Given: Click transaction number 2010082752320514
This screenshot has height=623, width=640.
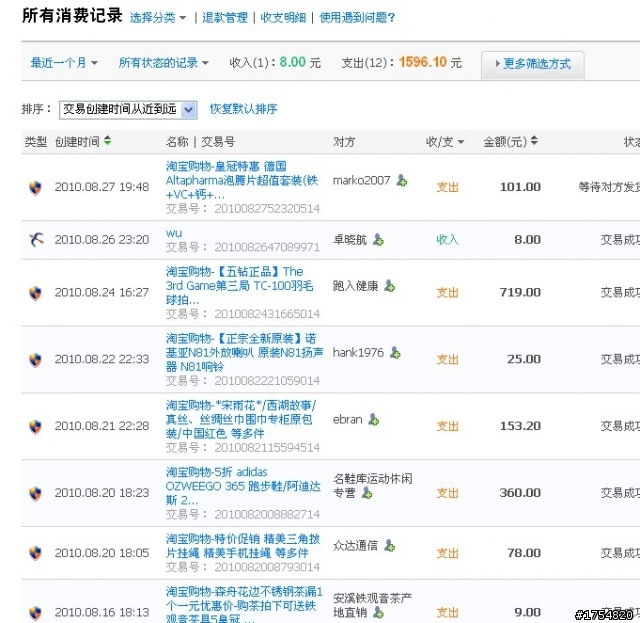Looking at the screenshot, I should [x=267, y=209].
